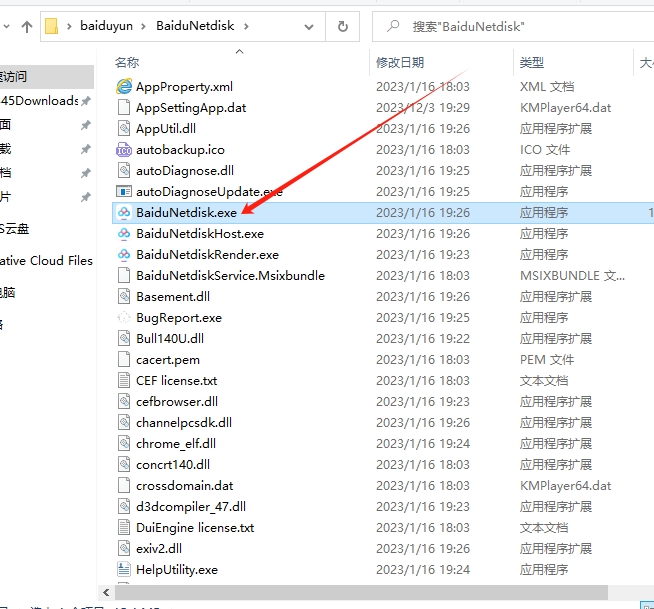Select the BaiduNetdisk.exe file name
The width and height of the screenshot is (654, 609).
(186, 213)
